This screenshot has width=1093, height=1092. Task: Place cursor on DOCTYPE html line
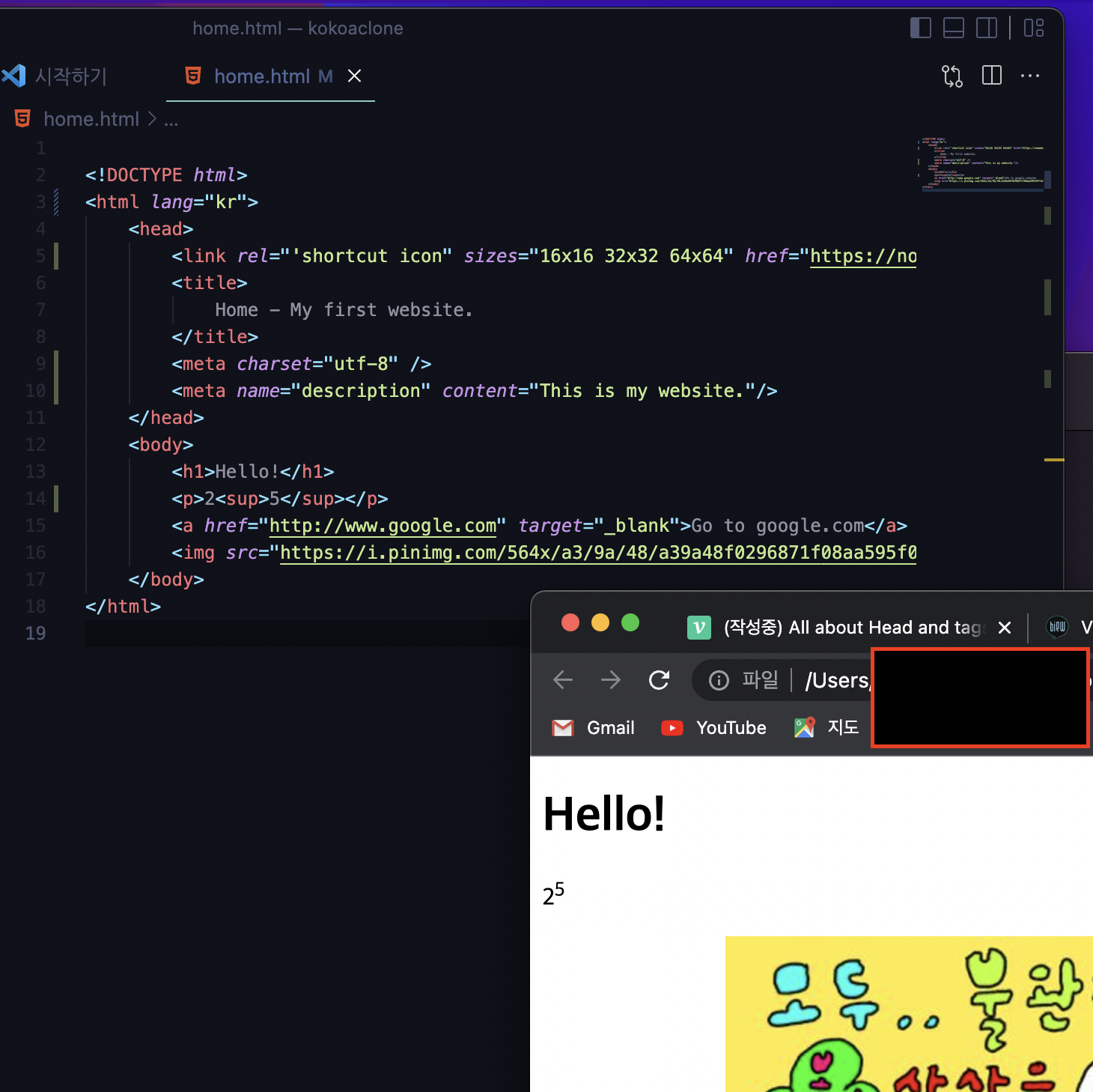click(x=166, y=175)
